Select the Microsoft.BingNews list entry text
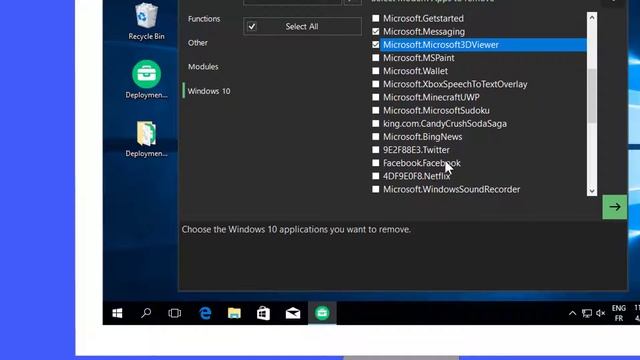Image resolution: width=640 pixels, height=360 pixels. tap(422, 137)
